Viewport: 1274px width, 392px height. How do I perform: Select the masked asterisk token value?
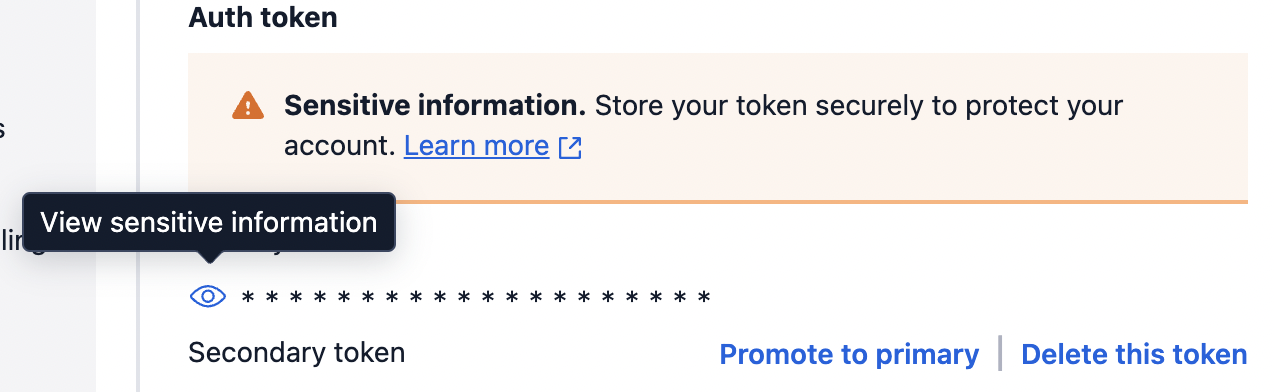pos(476,297)
